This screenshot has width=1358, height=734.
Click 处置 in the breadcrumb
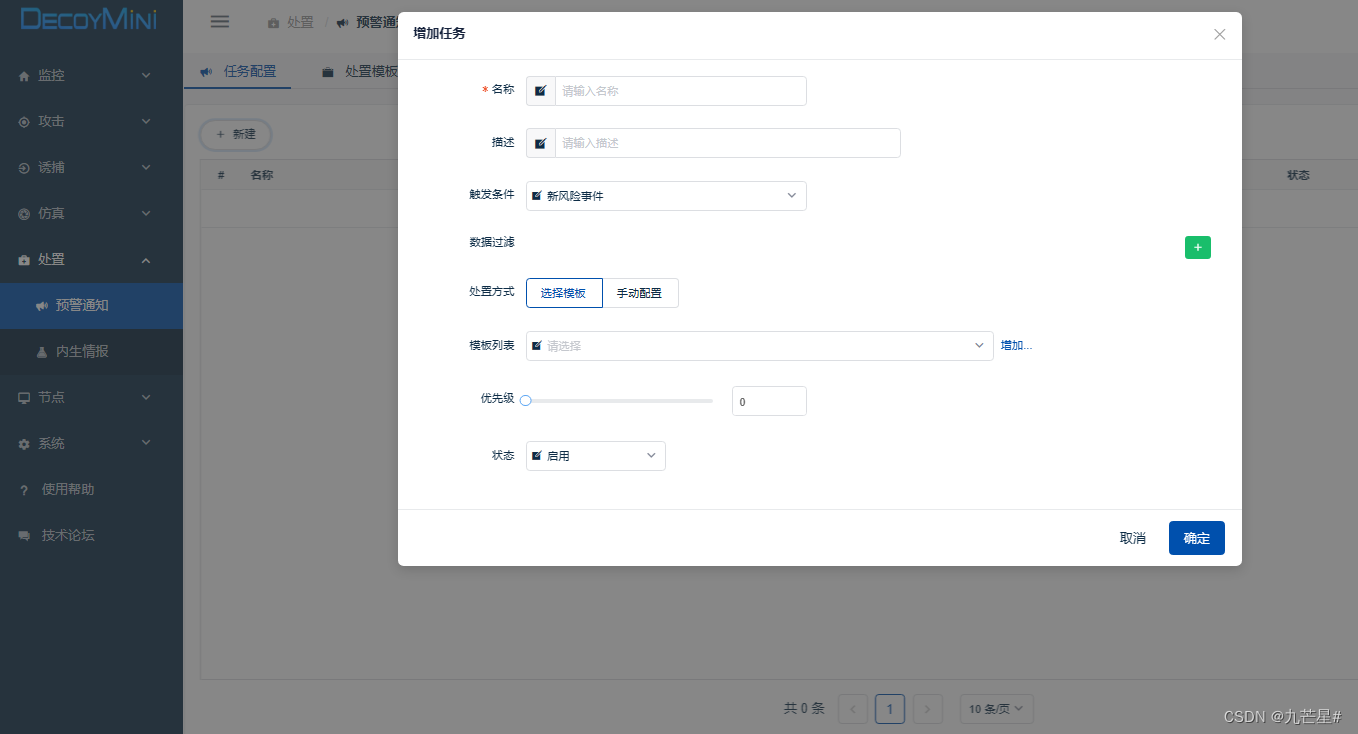point(300,22)
